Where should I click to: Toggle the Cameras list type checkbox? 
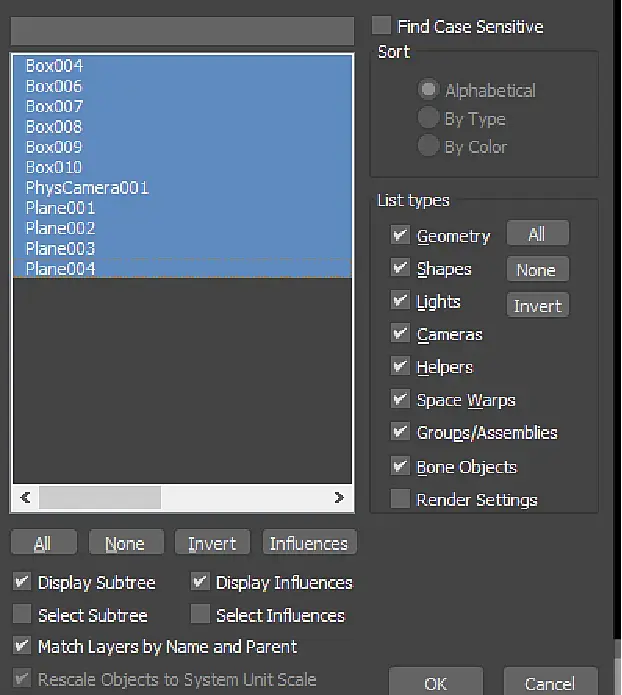401,334
